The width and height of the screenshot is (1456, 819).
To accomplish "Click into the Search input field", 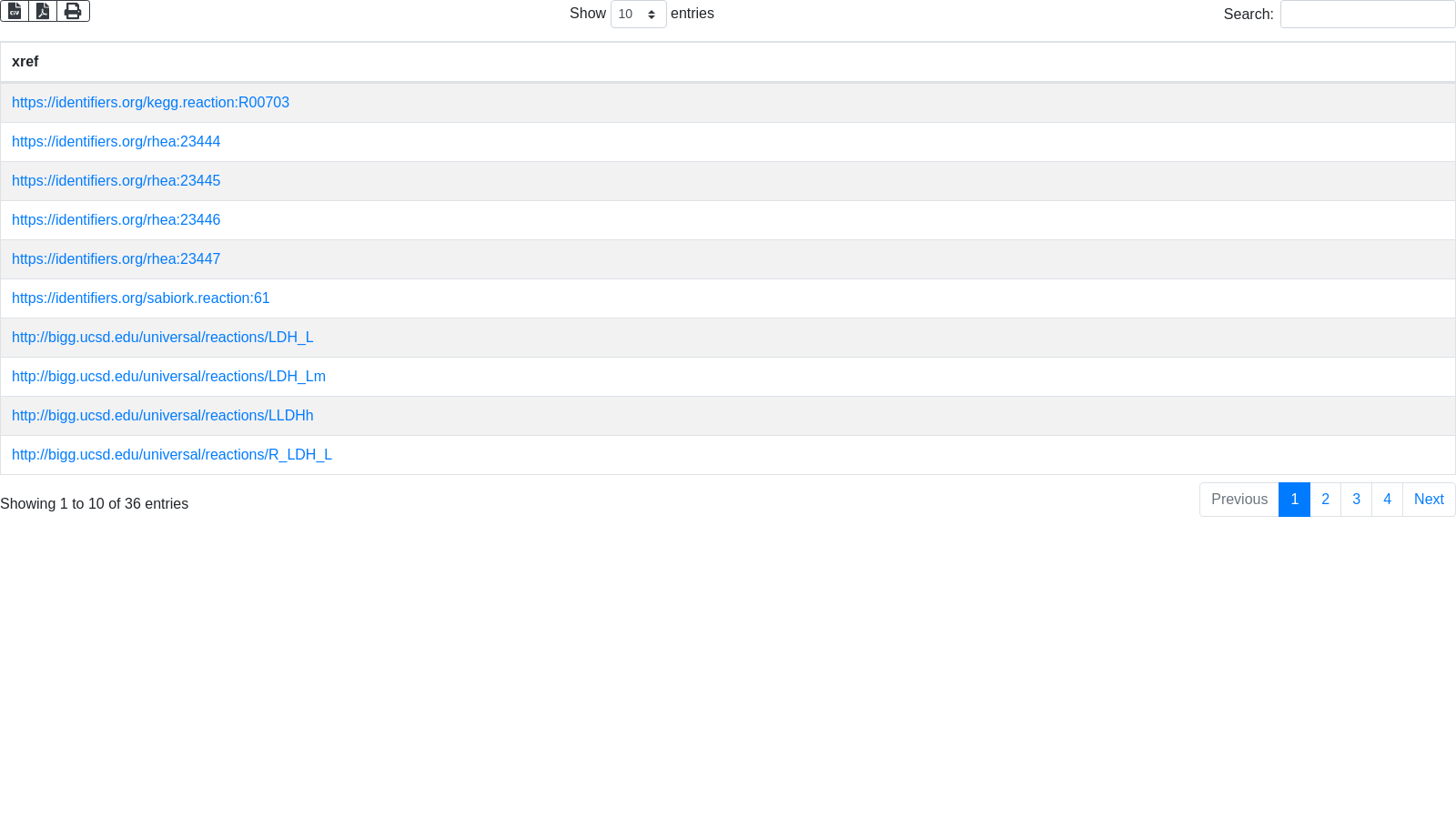I will tap(1367, 15).
